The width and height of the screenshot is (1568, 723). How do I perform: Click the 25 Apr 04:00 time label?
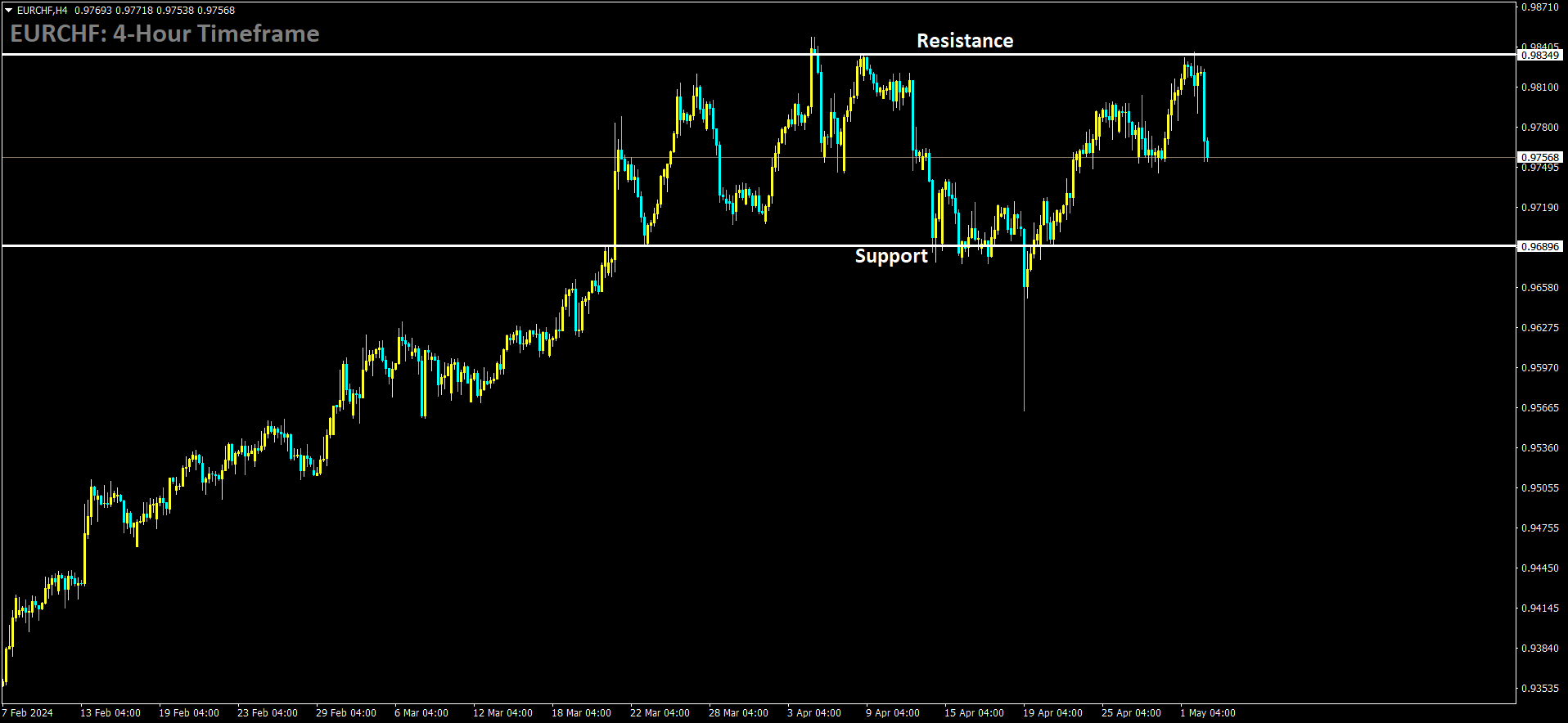pos(1131,713)
